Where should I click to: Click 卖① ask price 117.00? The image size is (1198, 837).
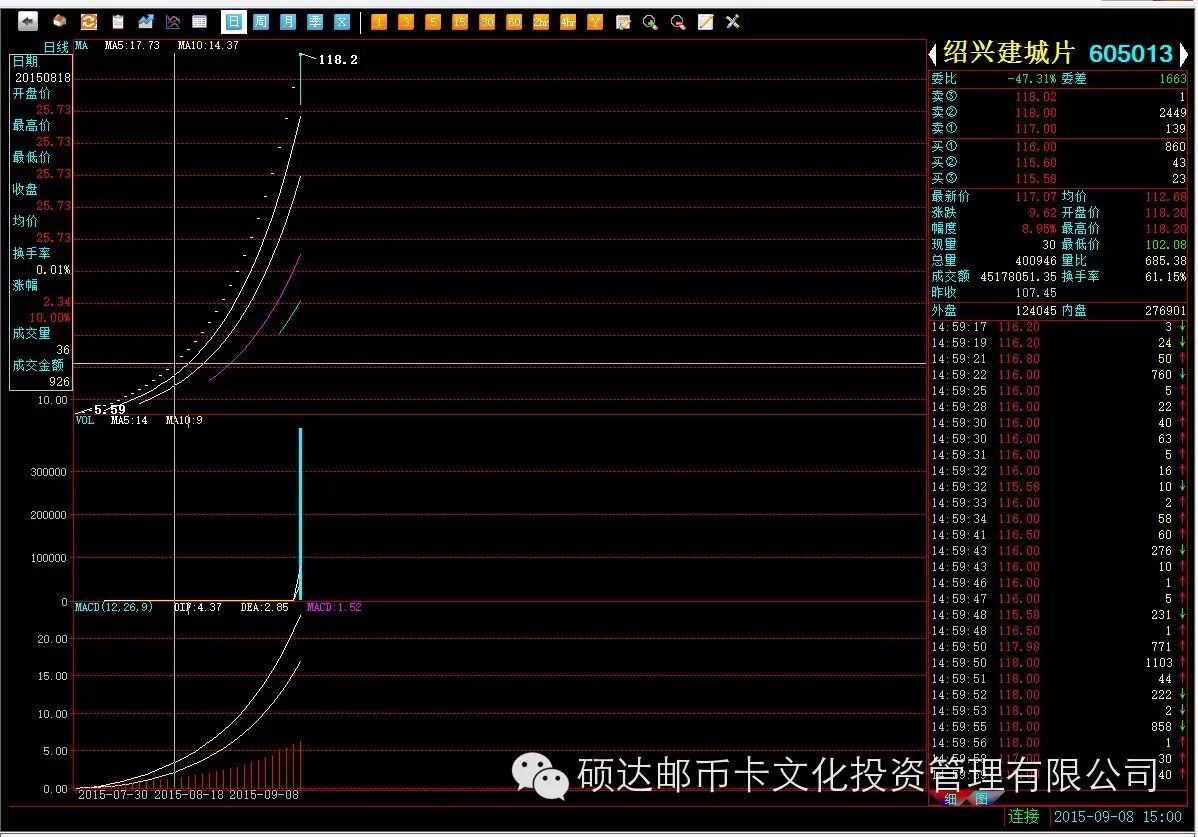(1035, 129)
